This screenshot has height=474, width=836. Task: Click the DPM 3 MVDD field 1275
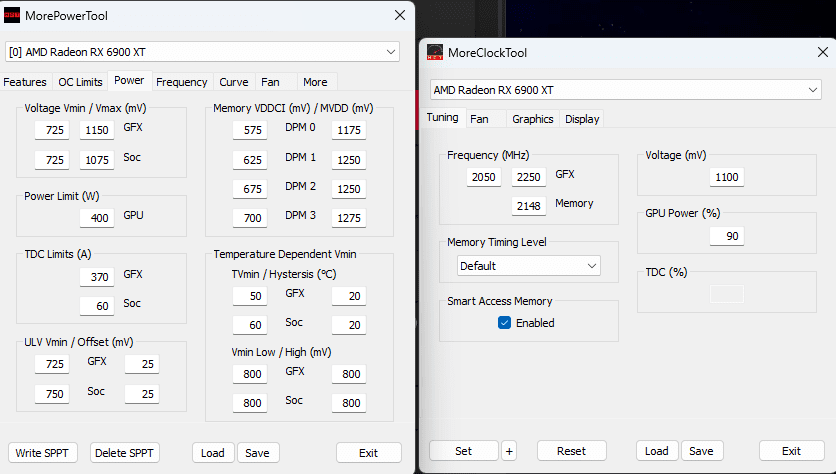tap(349, 218)
